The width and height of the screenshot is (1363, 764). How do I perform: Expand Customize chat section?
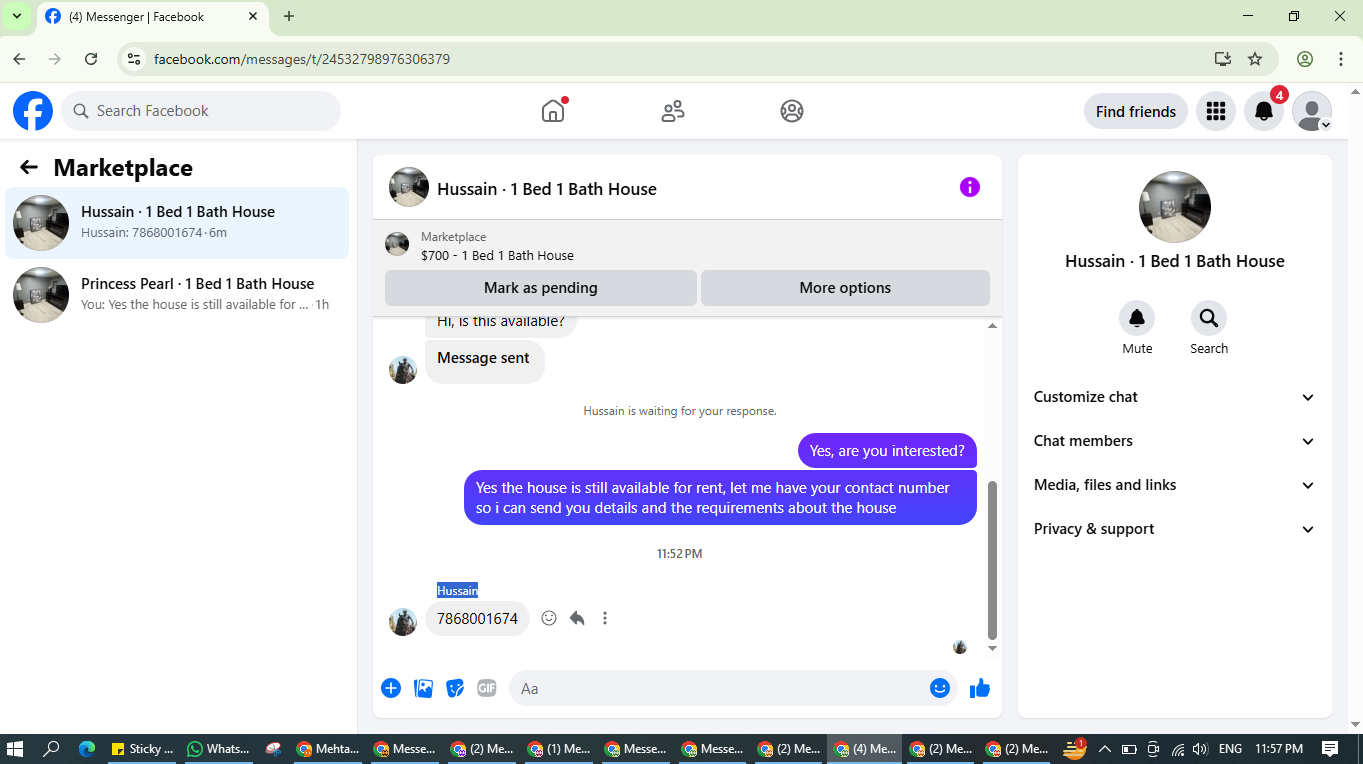pyautogui.click(x=1175, y=397)
